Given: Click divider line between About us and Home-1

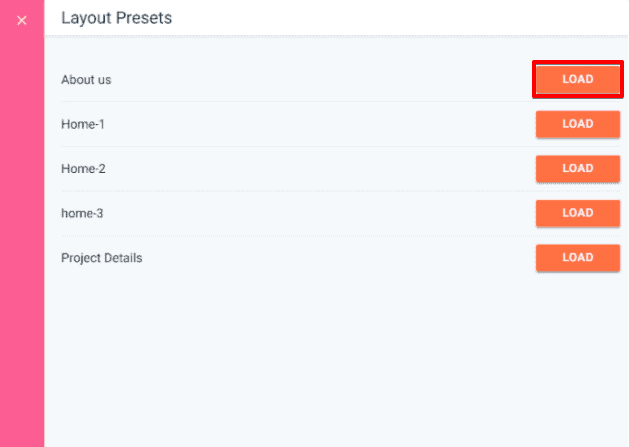Looking at the screenshot, I should [x=300, y=102].
